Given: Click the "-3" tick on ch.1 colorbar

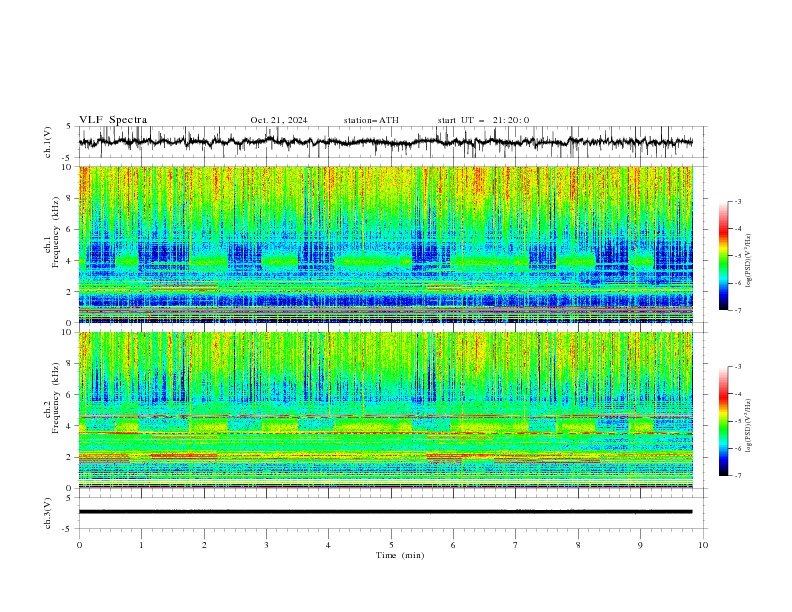Looking at the screenshot, I should click(x=737, y=201).
